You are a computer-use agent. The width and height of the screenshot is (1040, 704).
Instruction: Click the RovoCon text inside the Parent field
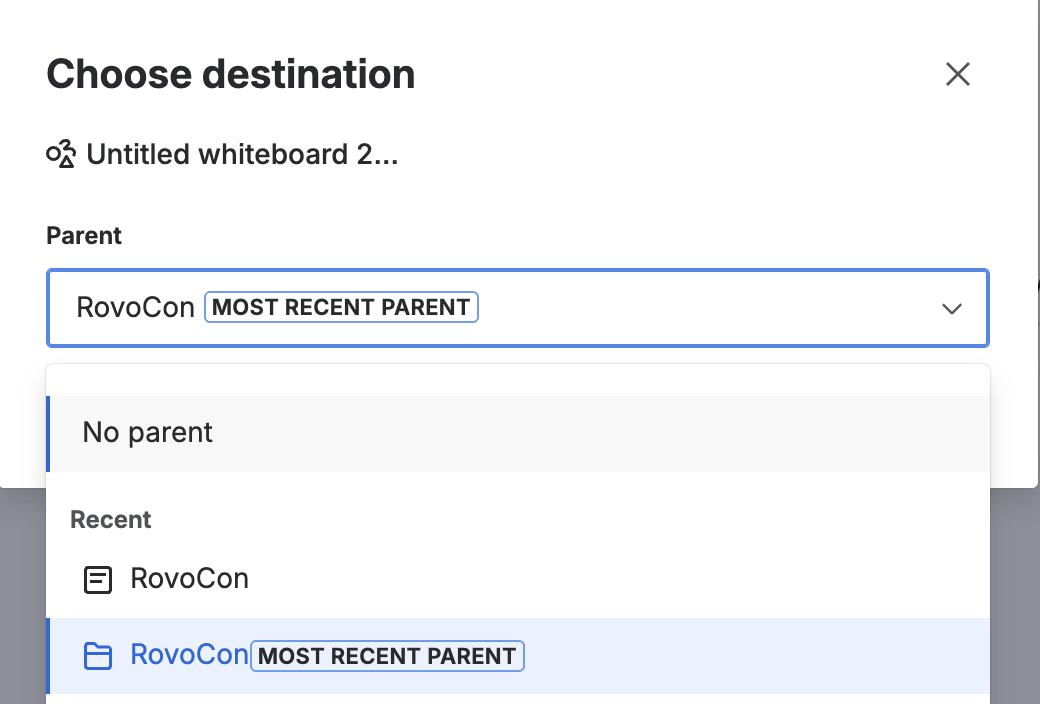135,307
